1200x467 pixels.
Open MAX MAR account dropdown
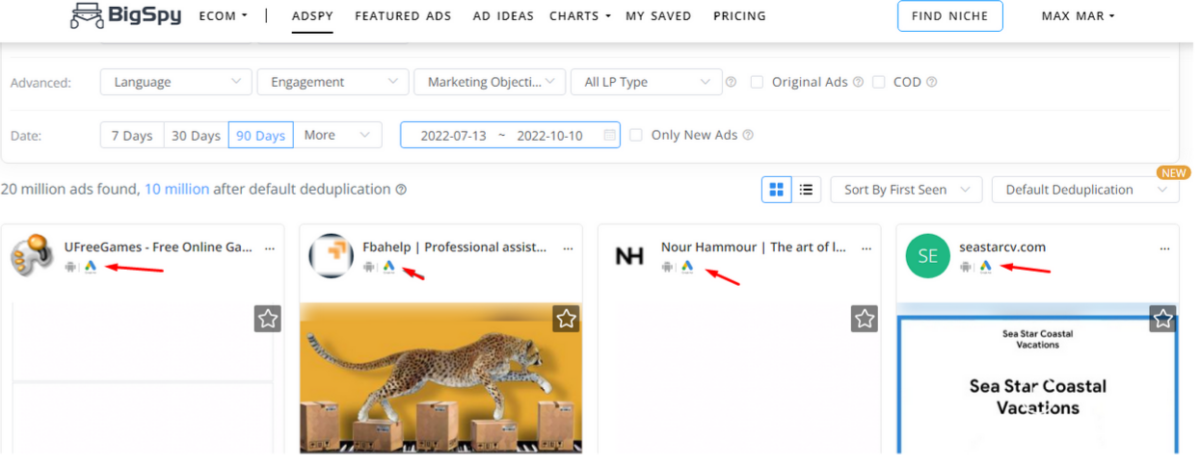coord(1077,16)
